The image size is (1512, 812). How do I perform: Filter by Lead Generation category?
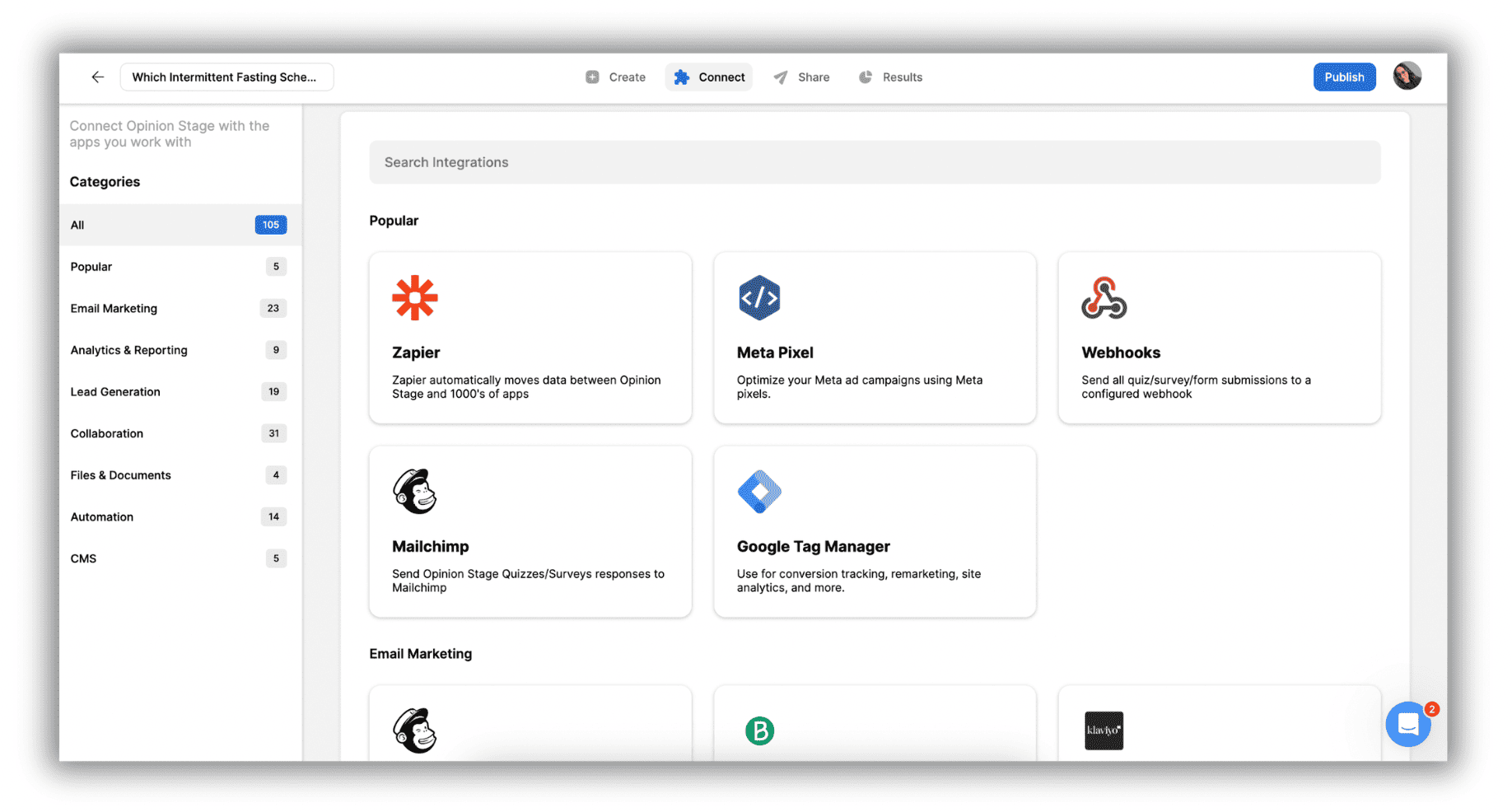pos(115,391)
